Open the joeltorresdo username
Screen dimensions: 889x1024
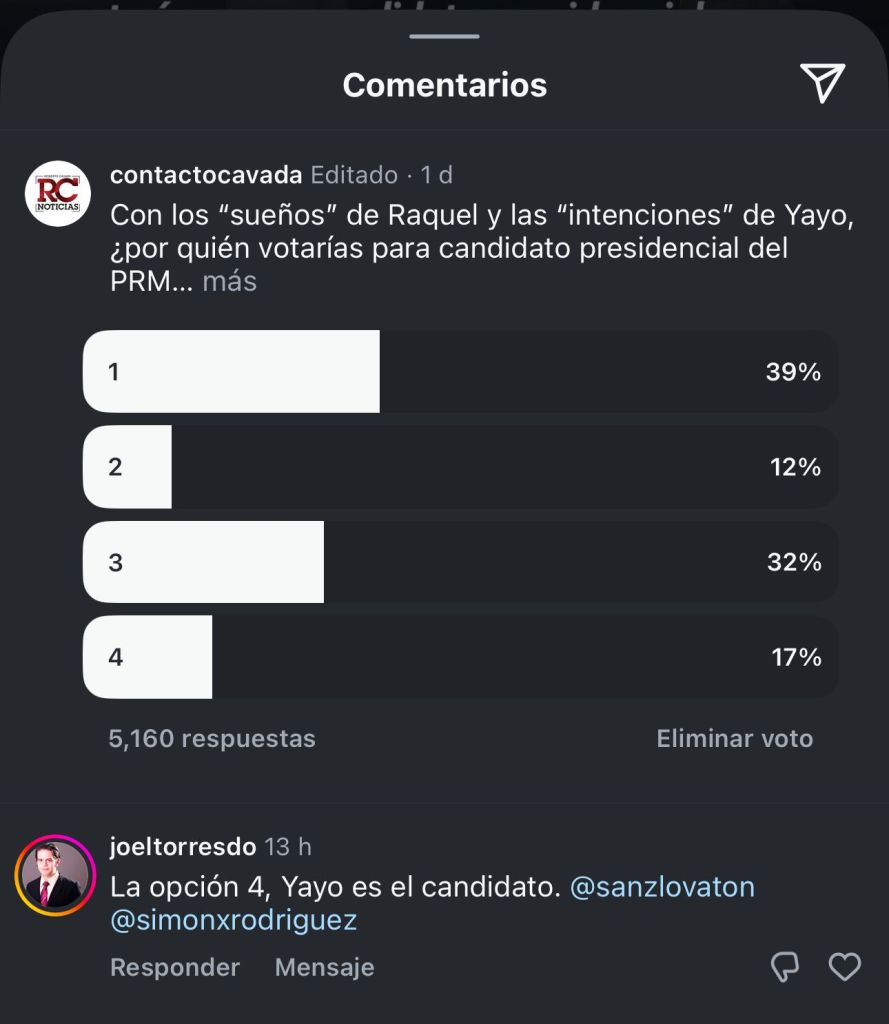183,847
